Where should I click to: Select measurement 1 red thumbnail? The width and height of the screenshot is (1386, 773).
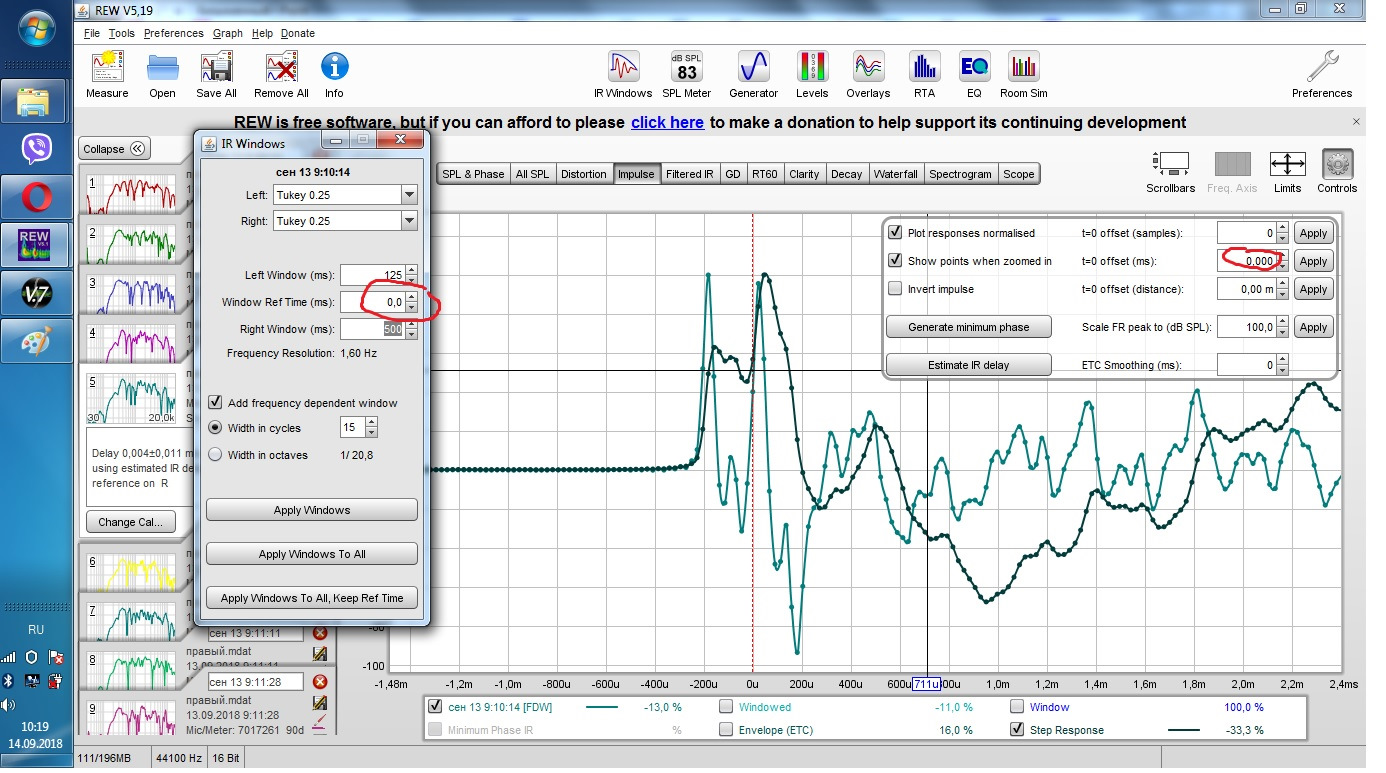(132, 194)
